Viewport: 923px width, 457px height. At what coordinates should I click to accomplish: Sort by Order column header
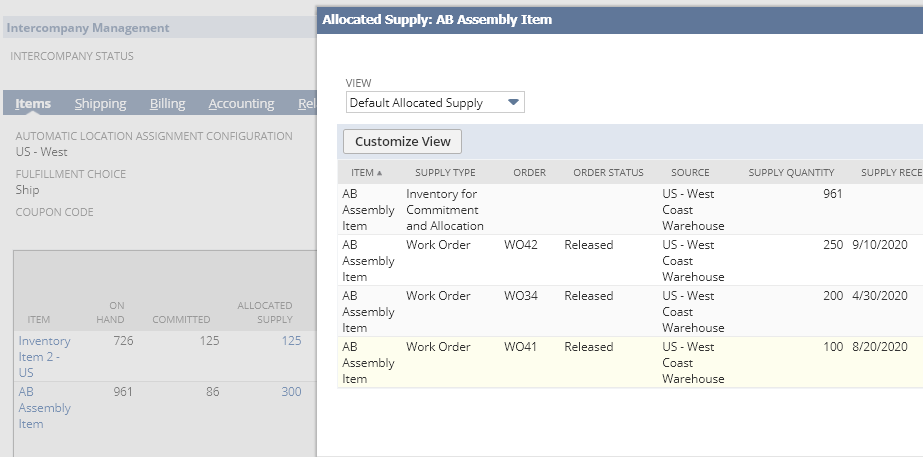tap(529, 172)
